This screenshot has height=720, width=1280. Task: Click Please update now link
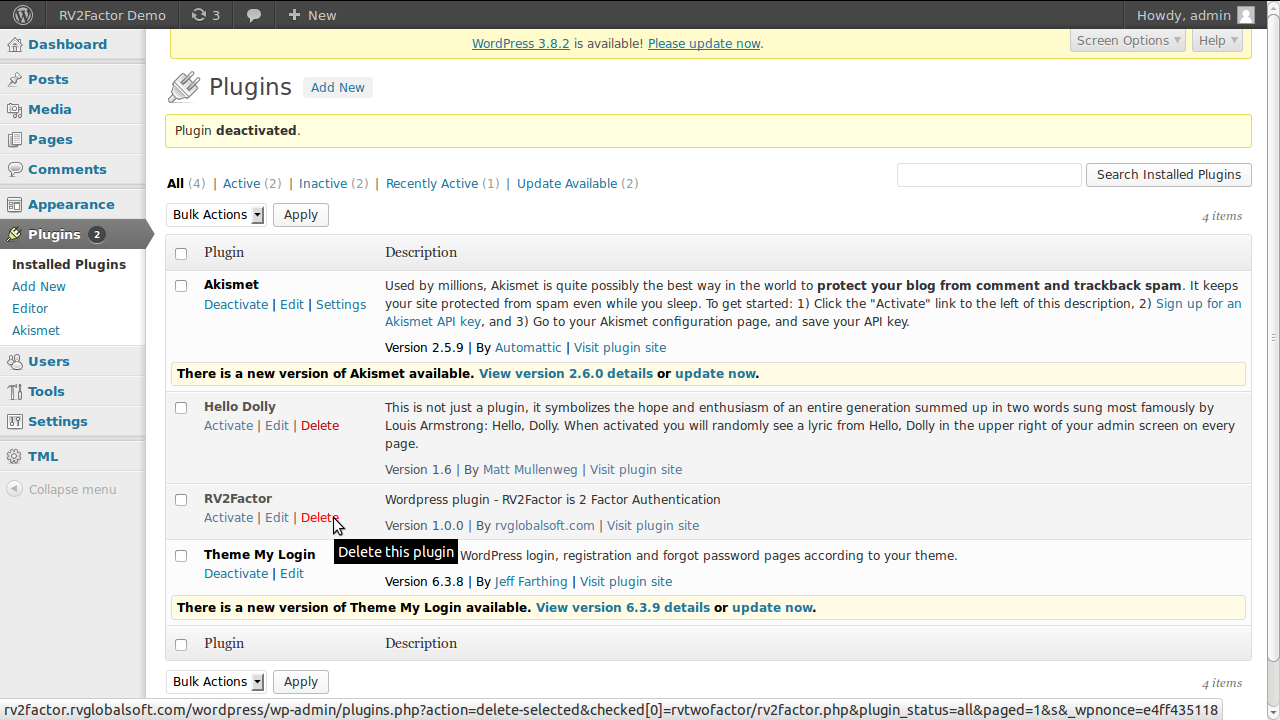(x=704, y=43)
